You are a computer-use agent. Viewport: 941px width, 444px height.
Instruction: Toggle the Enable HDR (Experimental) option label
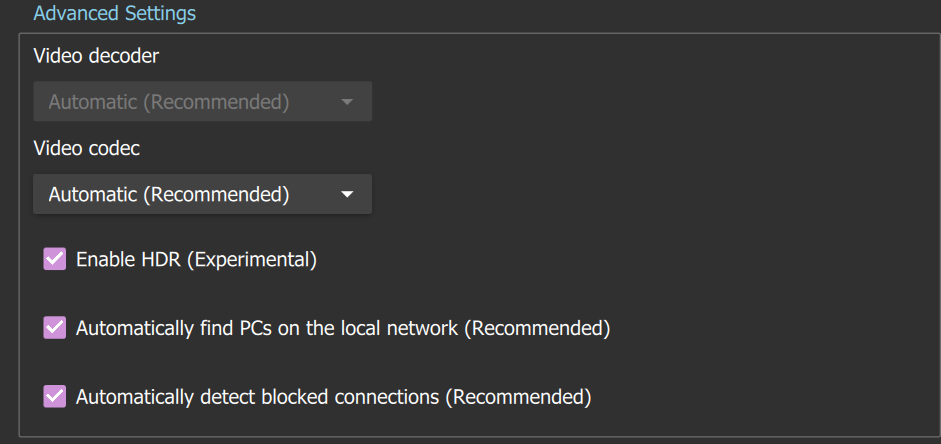click(x=196, y=260)
